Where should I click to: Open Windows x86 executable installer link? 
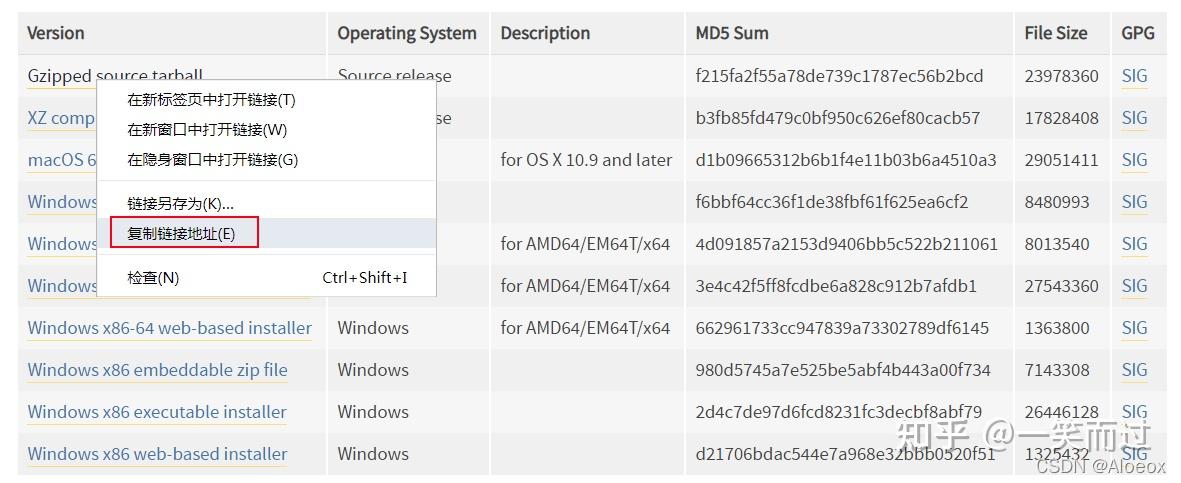pos(157,412)
